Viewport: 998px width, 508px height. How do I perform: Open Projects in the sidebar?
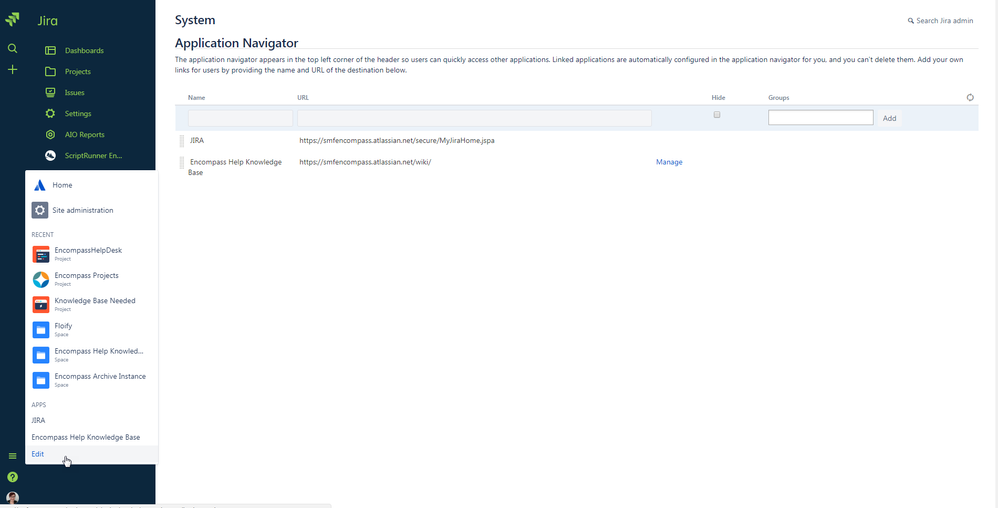coord(78,71)
